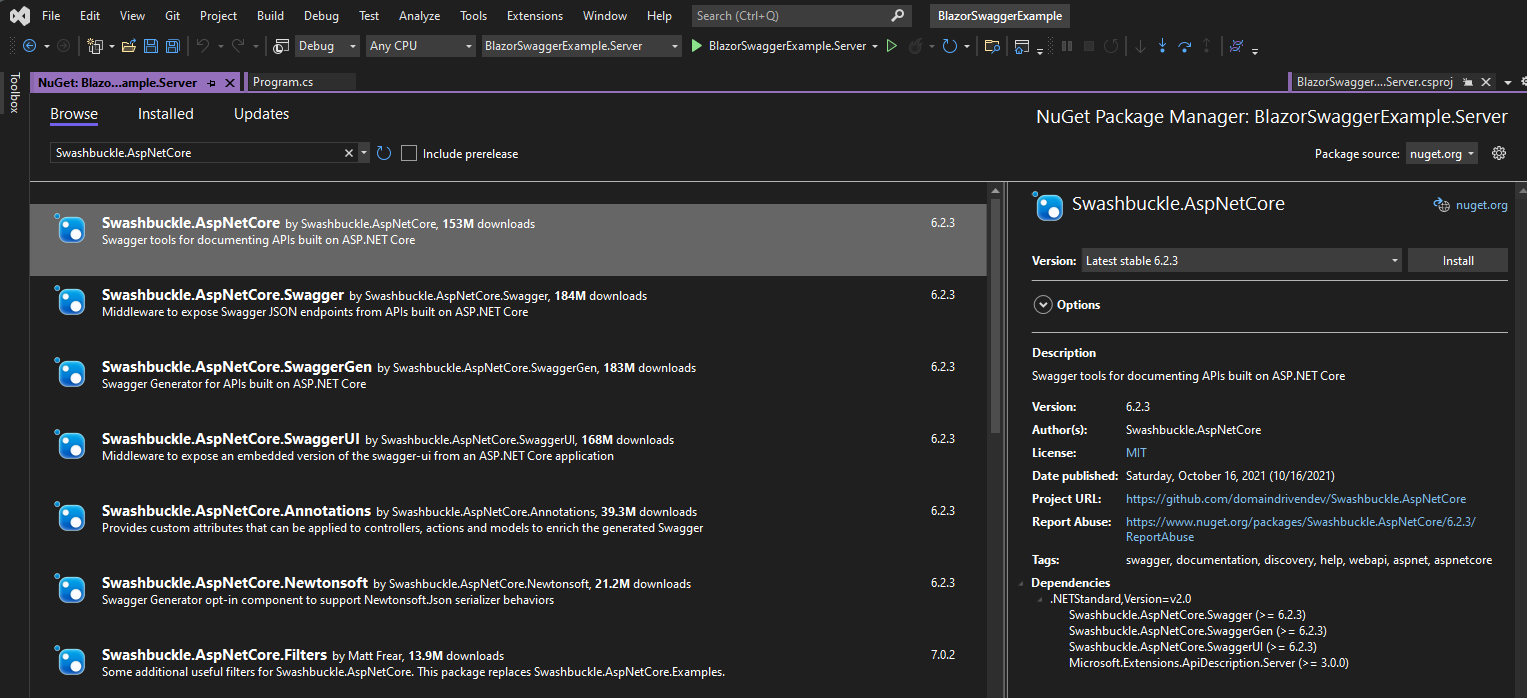This screenshot has width=1527, height=698.
Task: Refresh the NuGet package search results
Action: (384, 153)
